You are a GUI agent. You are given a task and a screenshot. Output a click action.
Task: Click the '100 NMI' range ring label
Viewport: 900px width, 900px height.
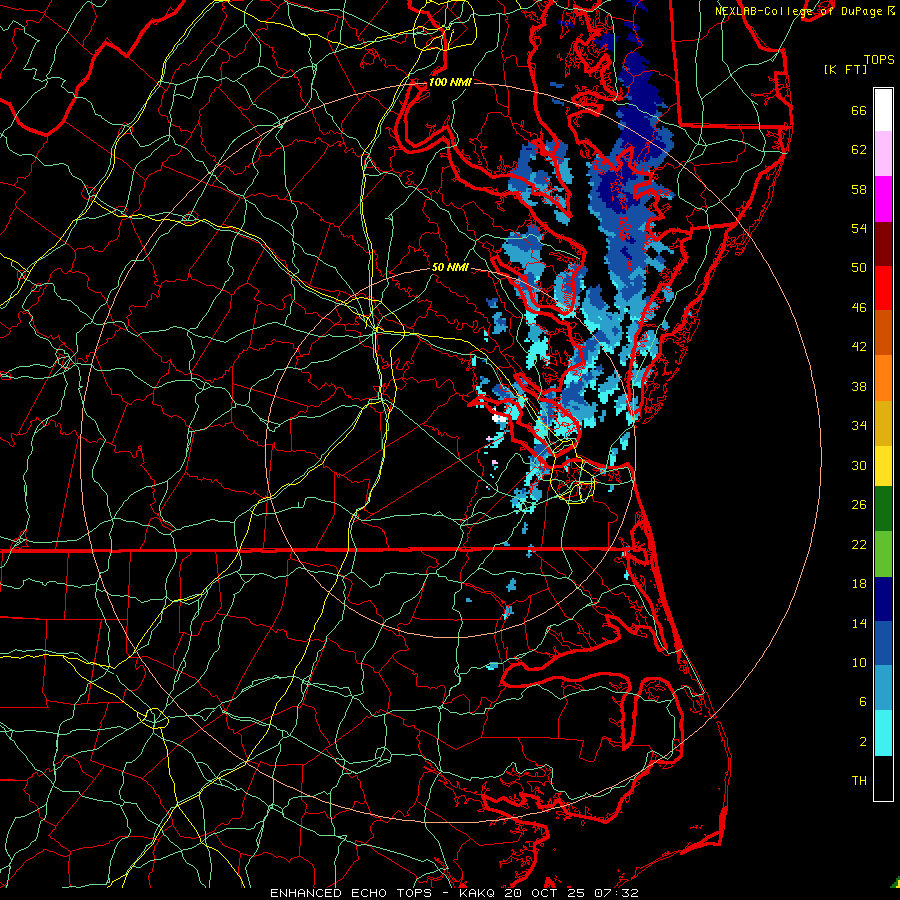[450, 83]
